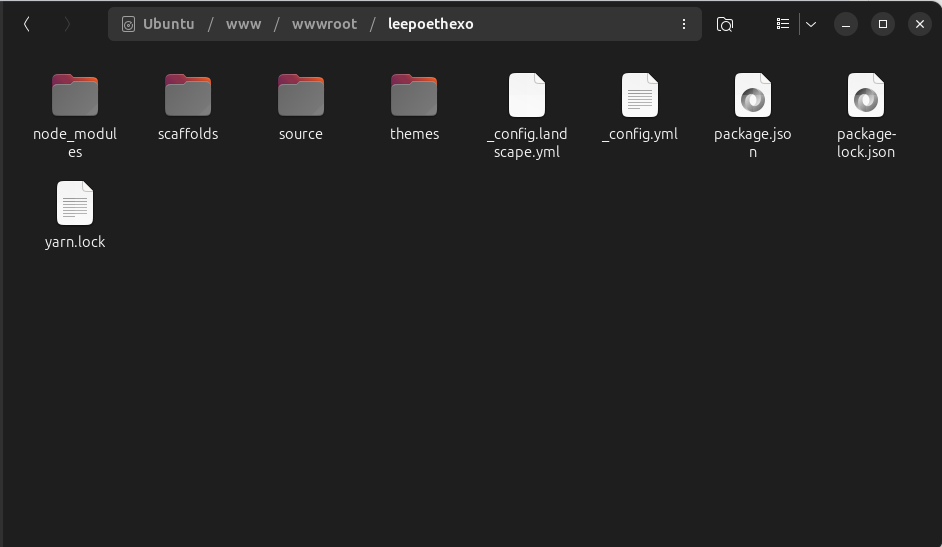Open the themes folder
This screenshot has width=942, height=547.
click(x=414, y=96)
